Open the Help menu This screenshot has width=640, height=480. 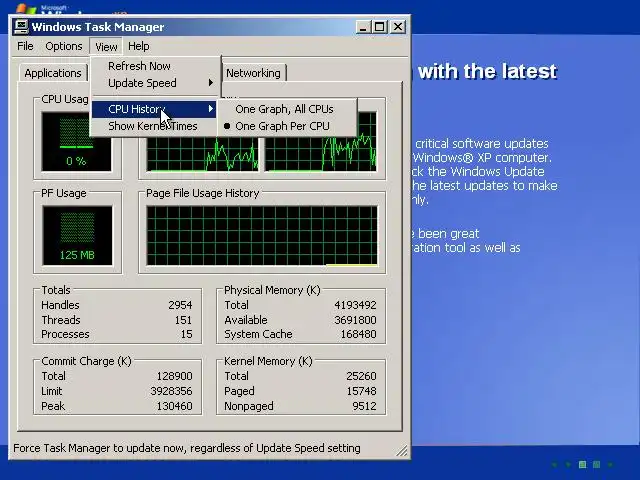tap(139, 46)
